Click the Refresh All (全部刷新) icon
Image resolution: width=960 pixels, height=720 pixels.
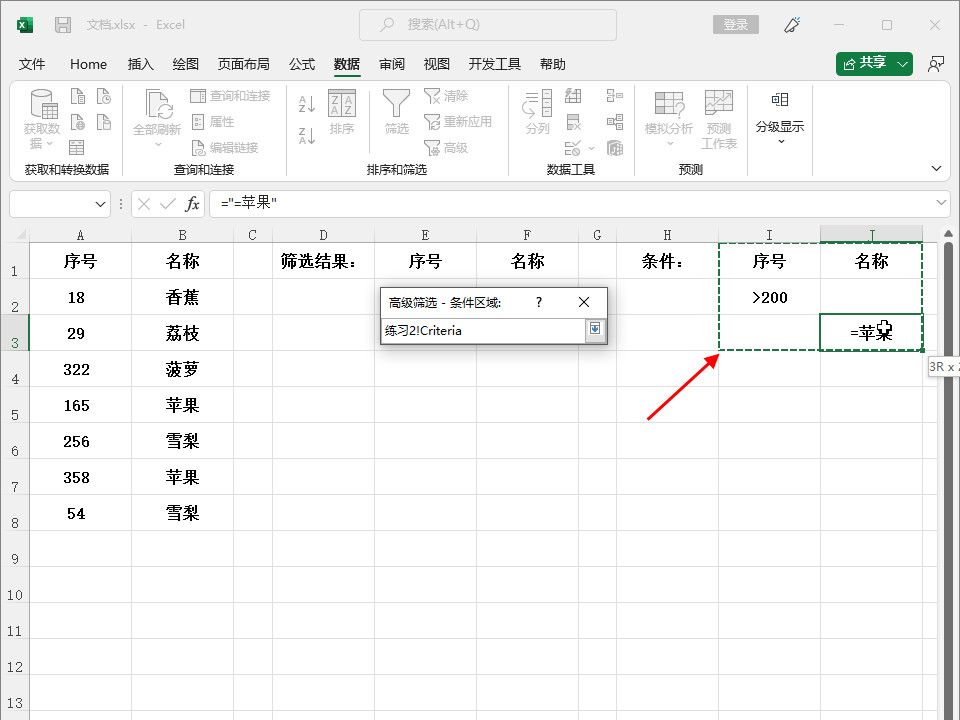tap(157, 118)
